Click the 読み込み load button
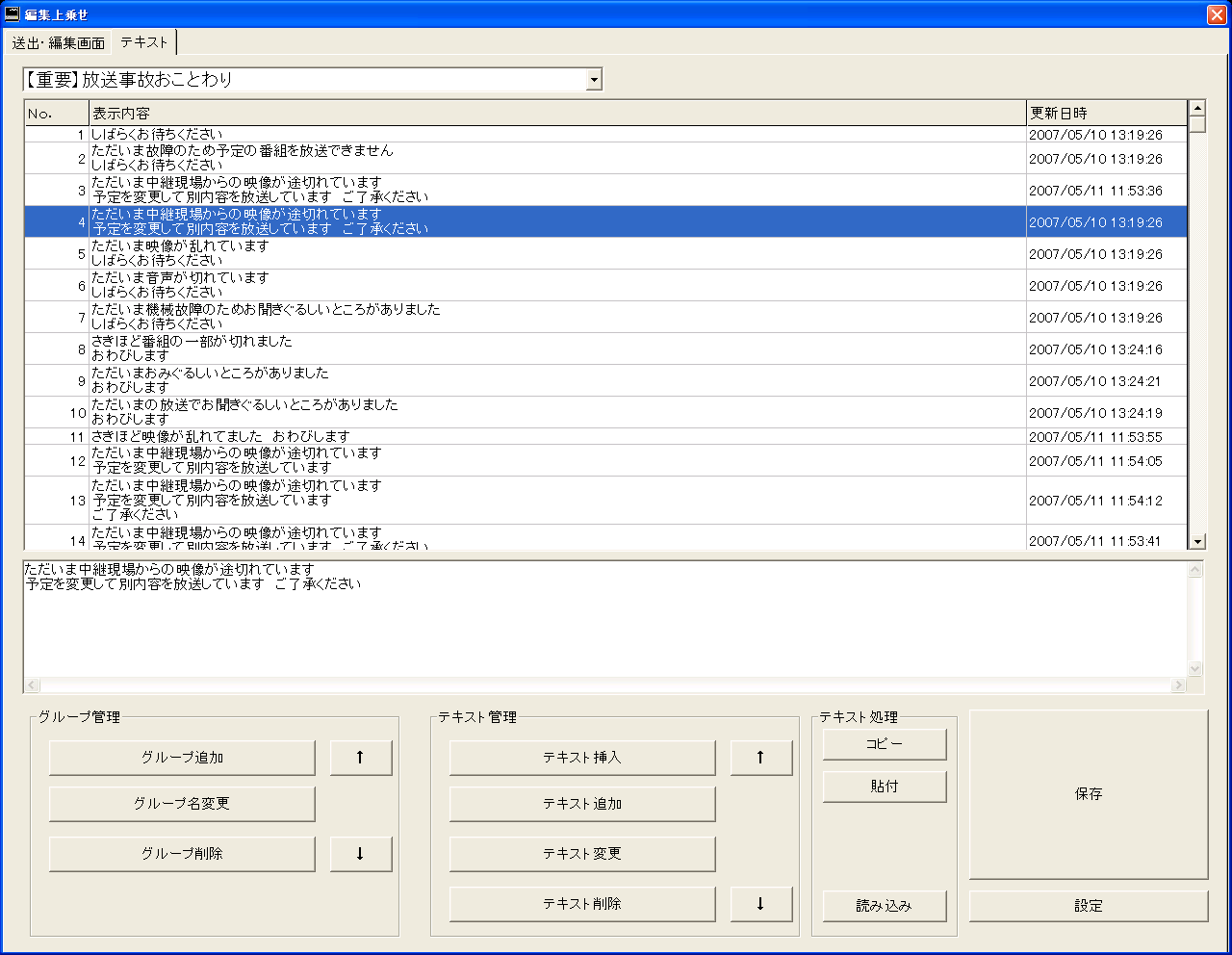 885,906
